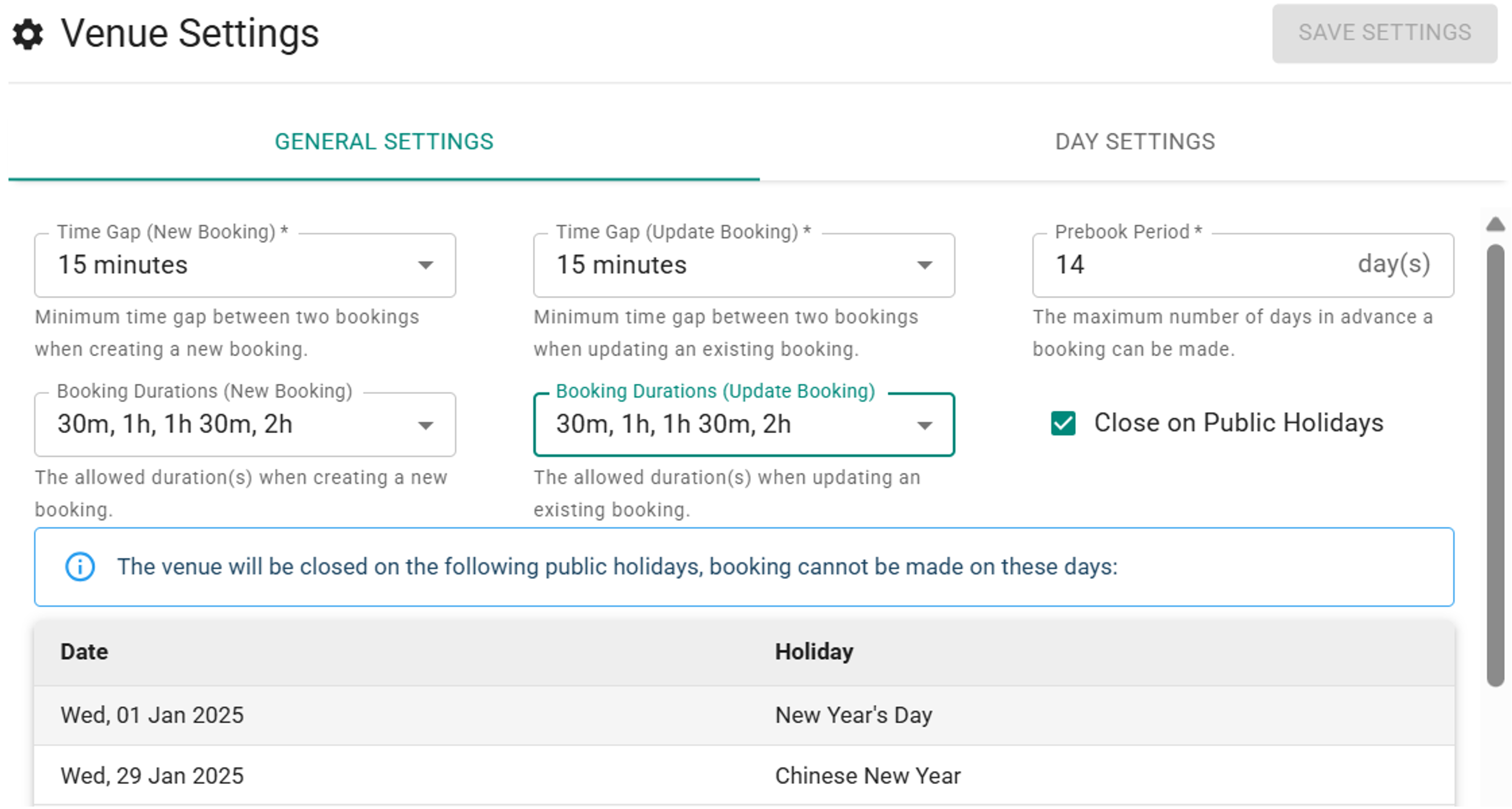Screen dimensions: 1512x809
Task: Click the Prebook Period input field
Action: pyautogui.click(x=1198, y=265)
